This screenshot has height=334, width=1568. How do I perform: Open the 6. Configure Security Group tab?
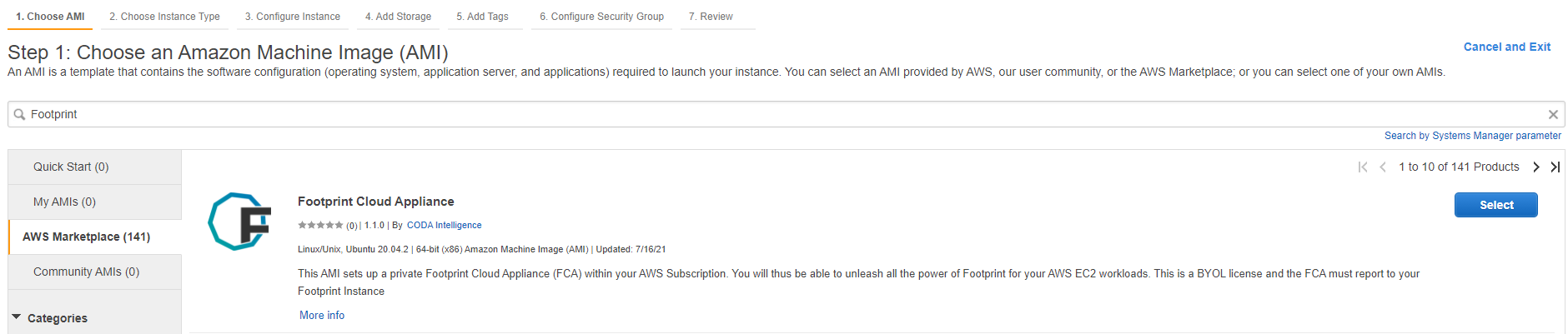coord(602,17)
